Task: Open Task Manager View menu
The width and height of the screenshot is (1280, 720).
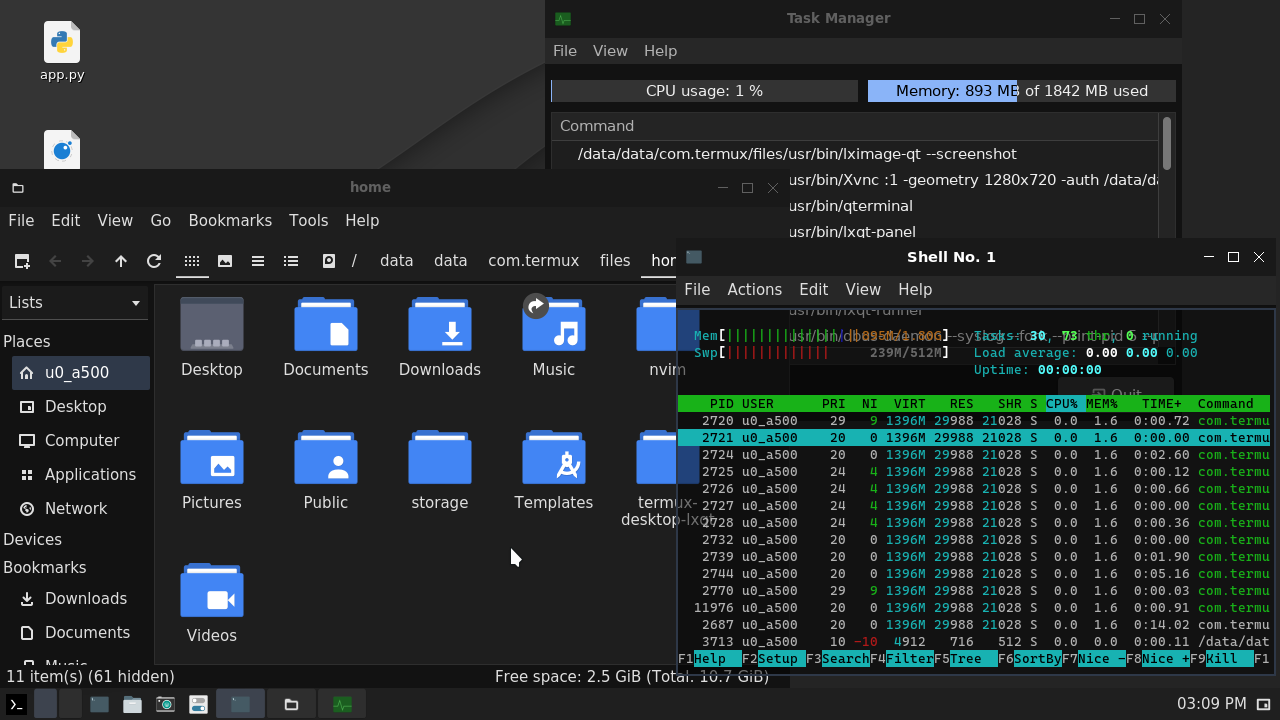Action: [610, 51]
